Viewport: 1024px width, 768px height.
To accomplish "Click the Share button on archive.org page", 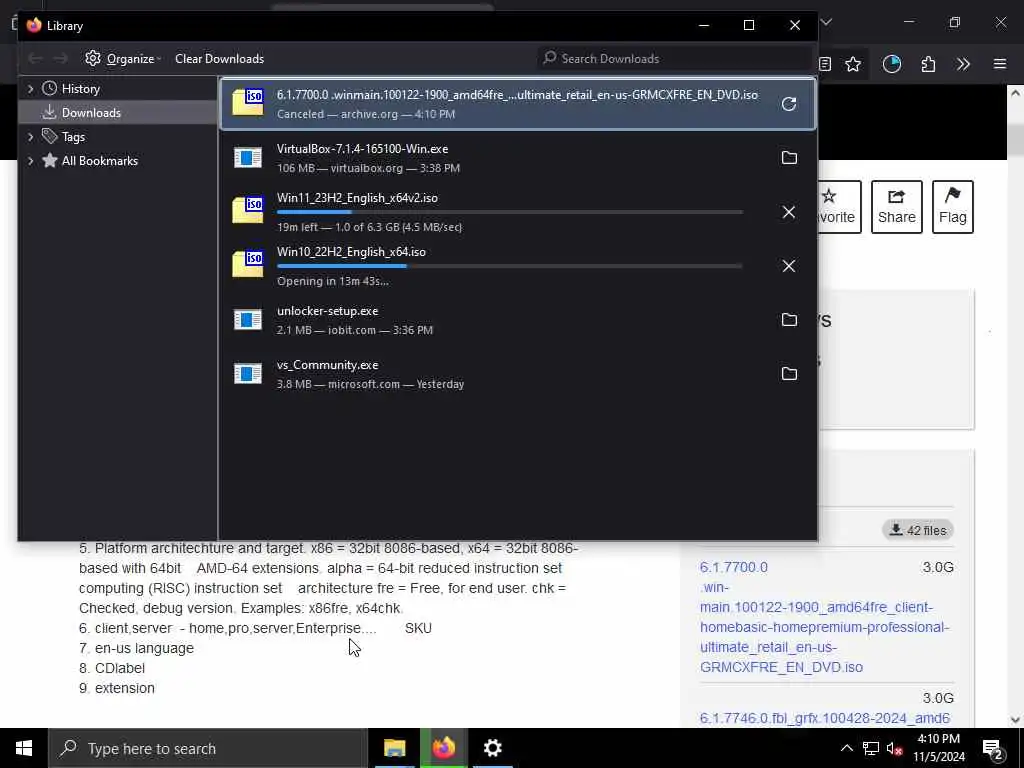I will click(896, 207).
